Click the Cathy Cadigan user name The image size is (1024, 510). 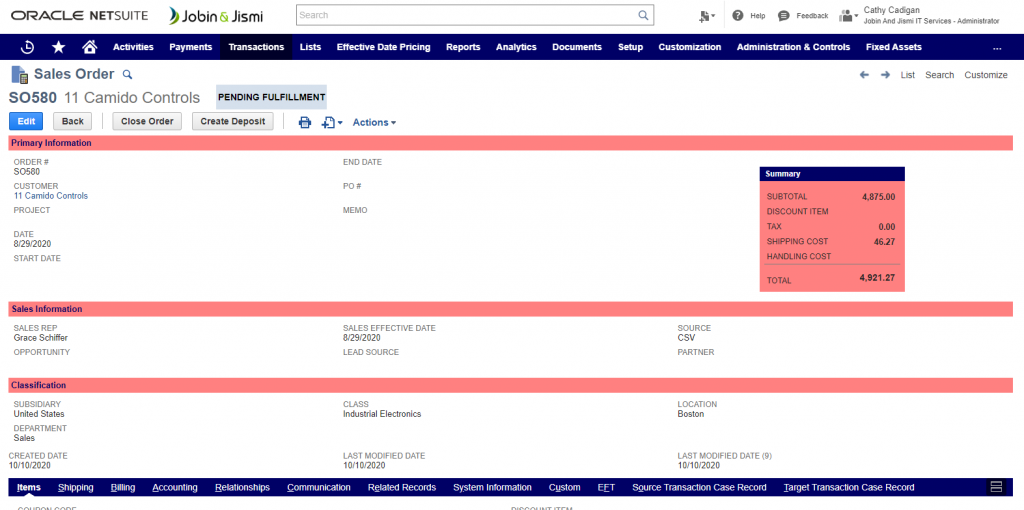click(x=892, y=10)
